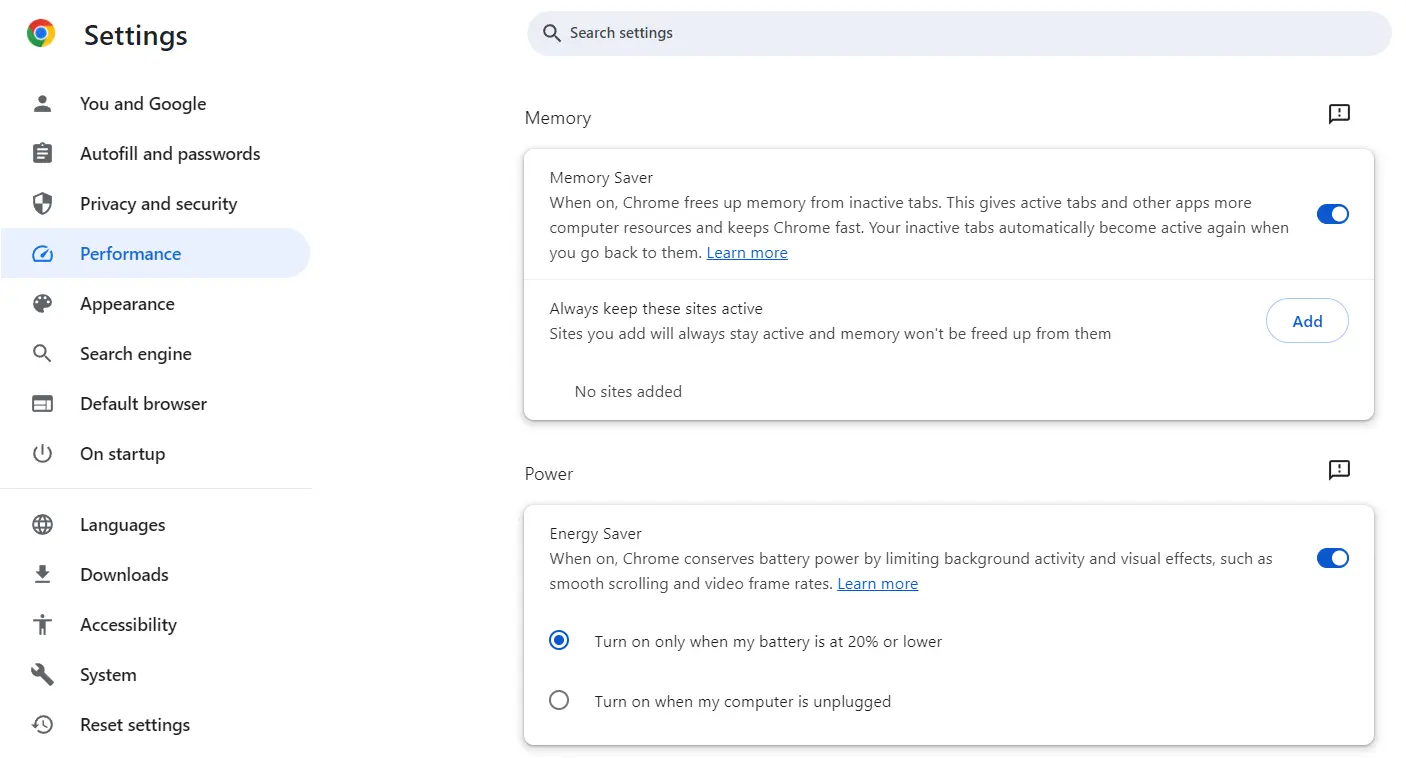The height and width of the screenshot is (758, 1406).
Task: Click the Search settings input field
Action: 960,33
